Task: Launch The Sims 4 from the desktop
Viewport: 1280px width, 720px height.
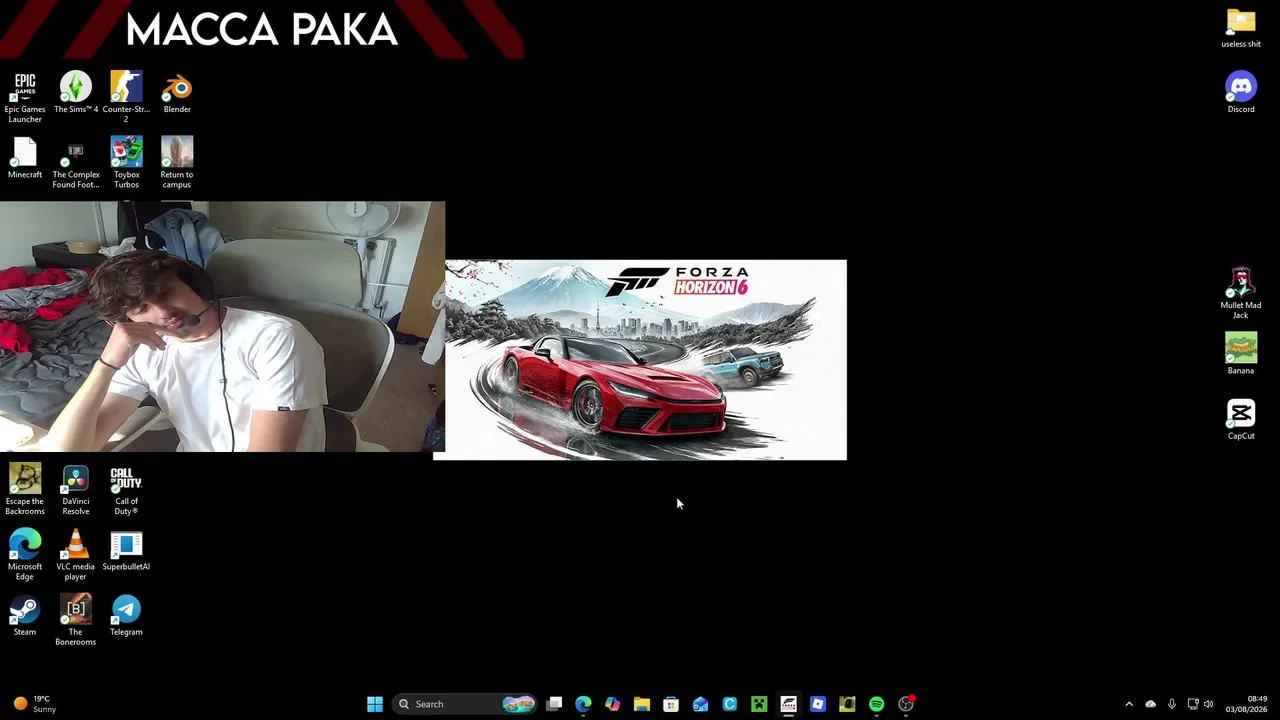Action: 76,93
